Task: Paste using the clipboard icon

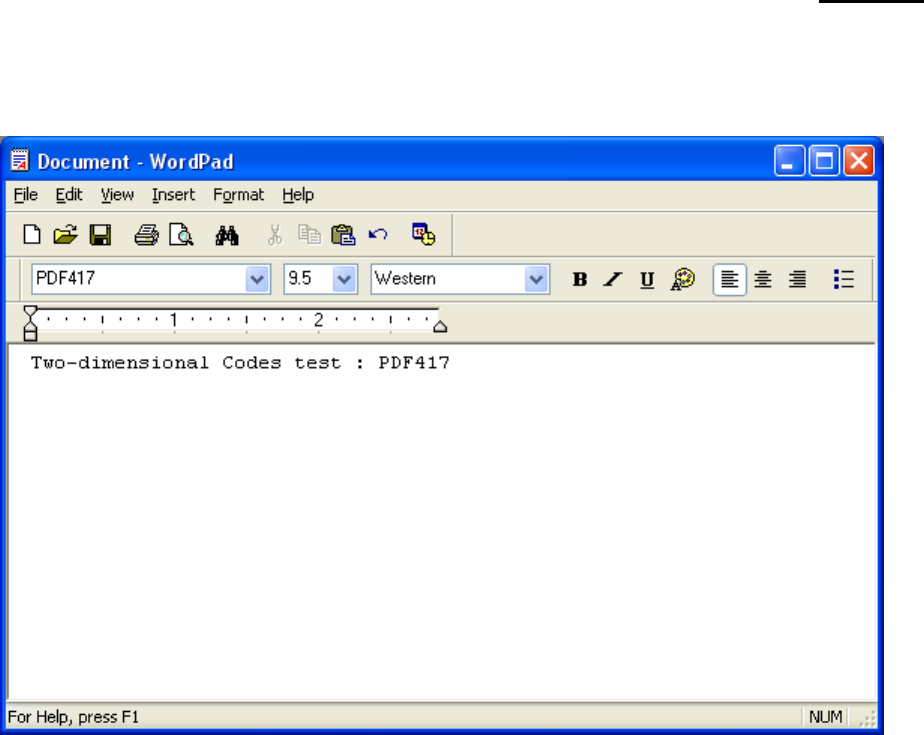Action: 343,235
